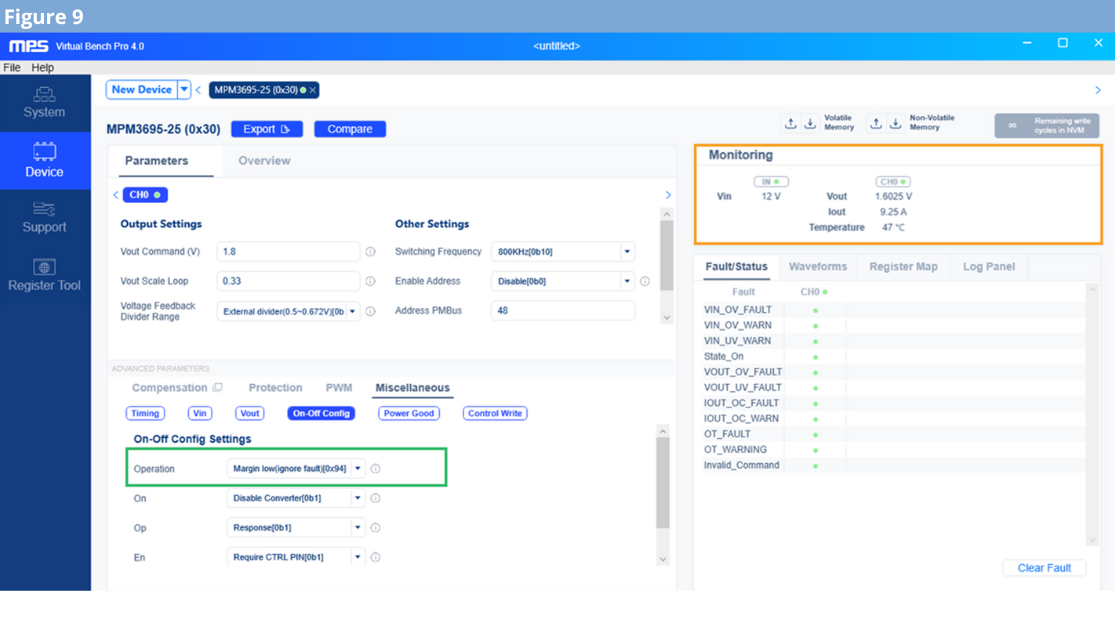The height and width of the screenshot is (628, 1115).
Task: Click the Clear Fault button
Action: pos(1044,568)
